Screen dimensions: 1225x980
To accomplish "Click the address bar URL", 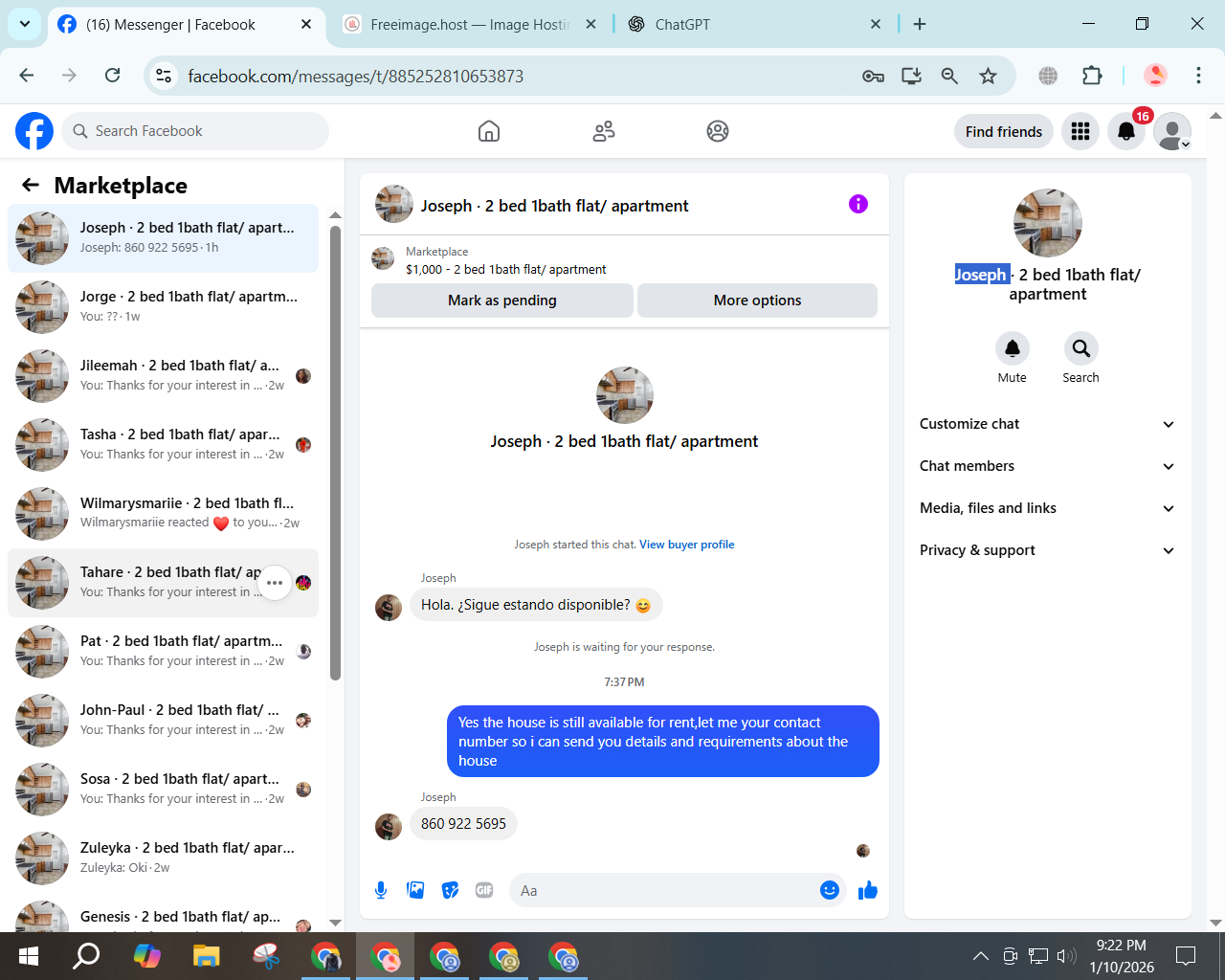I will [356, 76].
